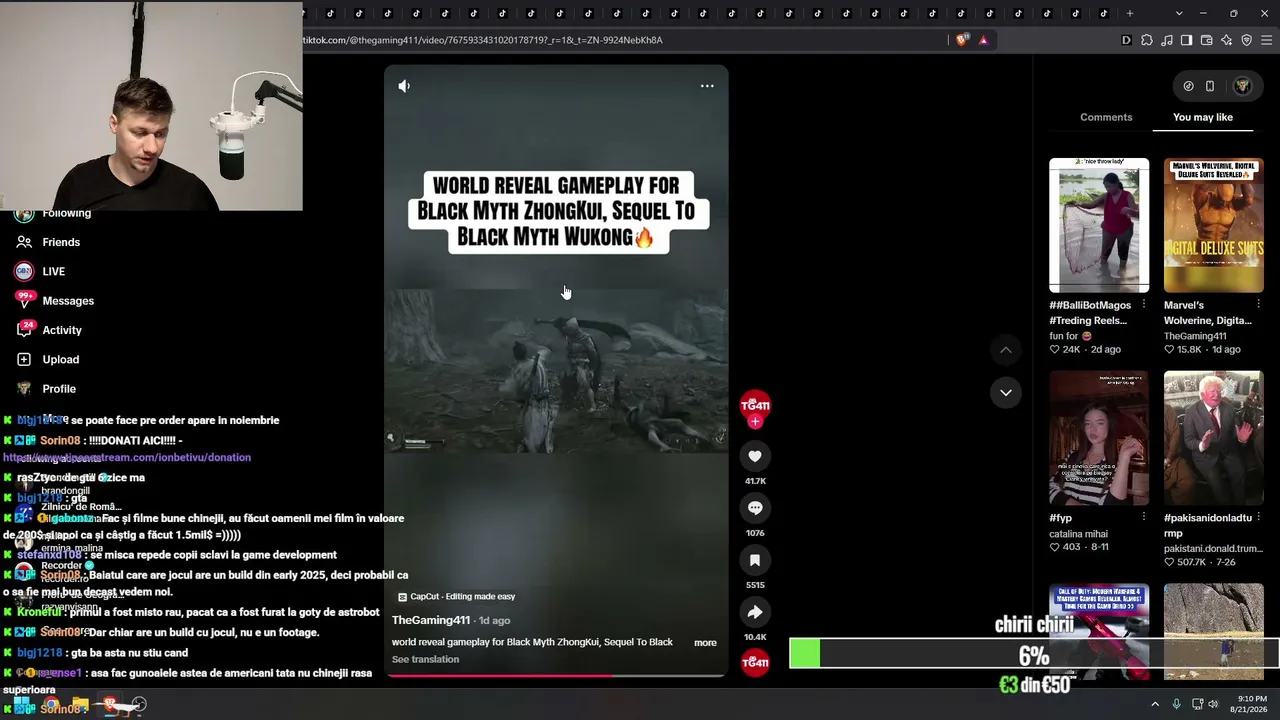The height and width of the screenshot is (720, 1280).
Task: Go to the next video
Action: pyautogui.click(x=1005, y=392)
